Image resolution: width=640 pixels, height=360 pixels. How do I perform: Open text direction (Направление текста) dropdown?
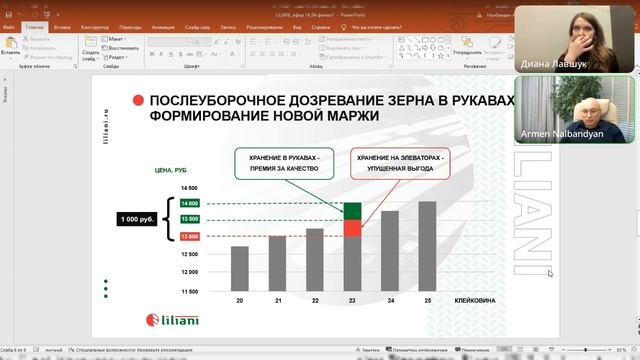point(347,39)
